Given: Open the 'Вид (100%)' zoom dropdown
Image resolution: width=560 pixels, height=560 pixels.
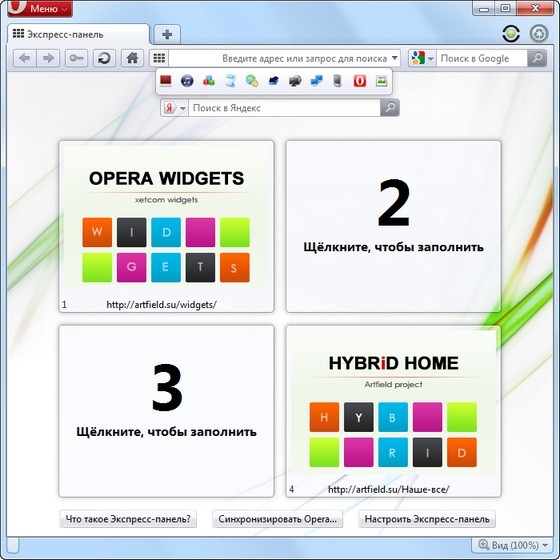Looking at the screenshot, I should [512, 545].
